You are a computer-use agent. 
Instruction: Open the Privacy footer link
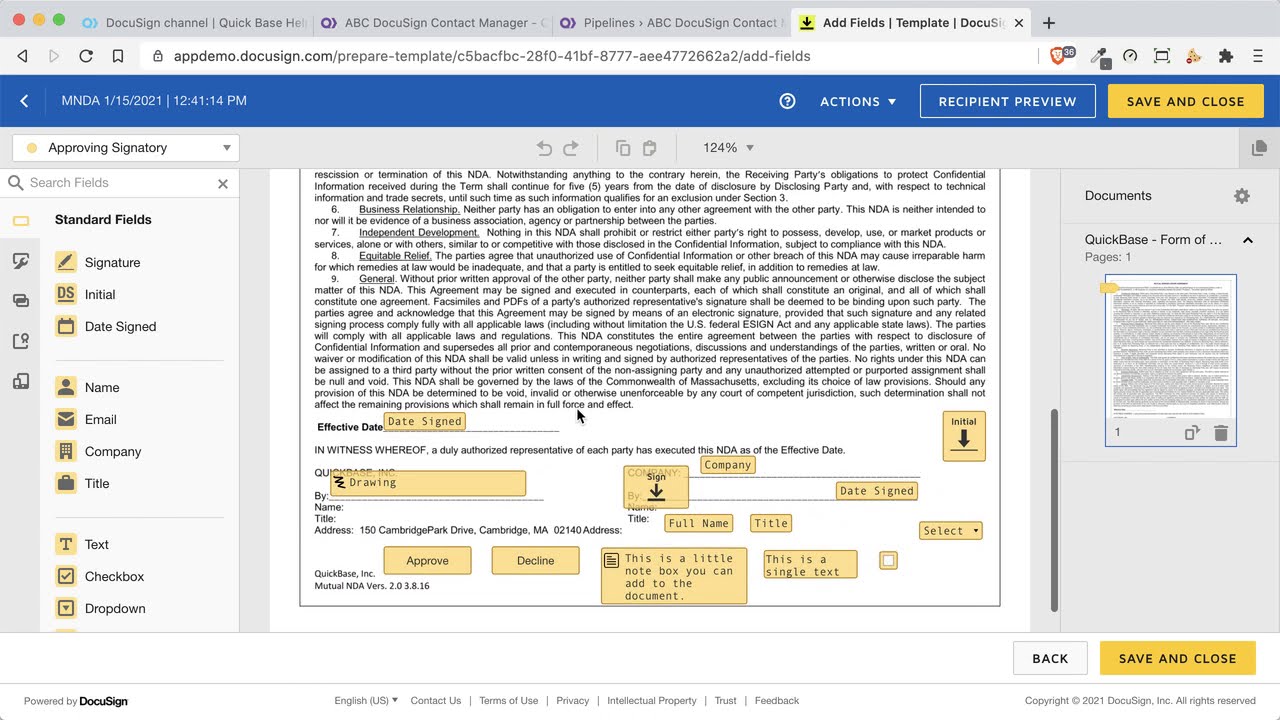pyautogui.click(x=573, y=701)
